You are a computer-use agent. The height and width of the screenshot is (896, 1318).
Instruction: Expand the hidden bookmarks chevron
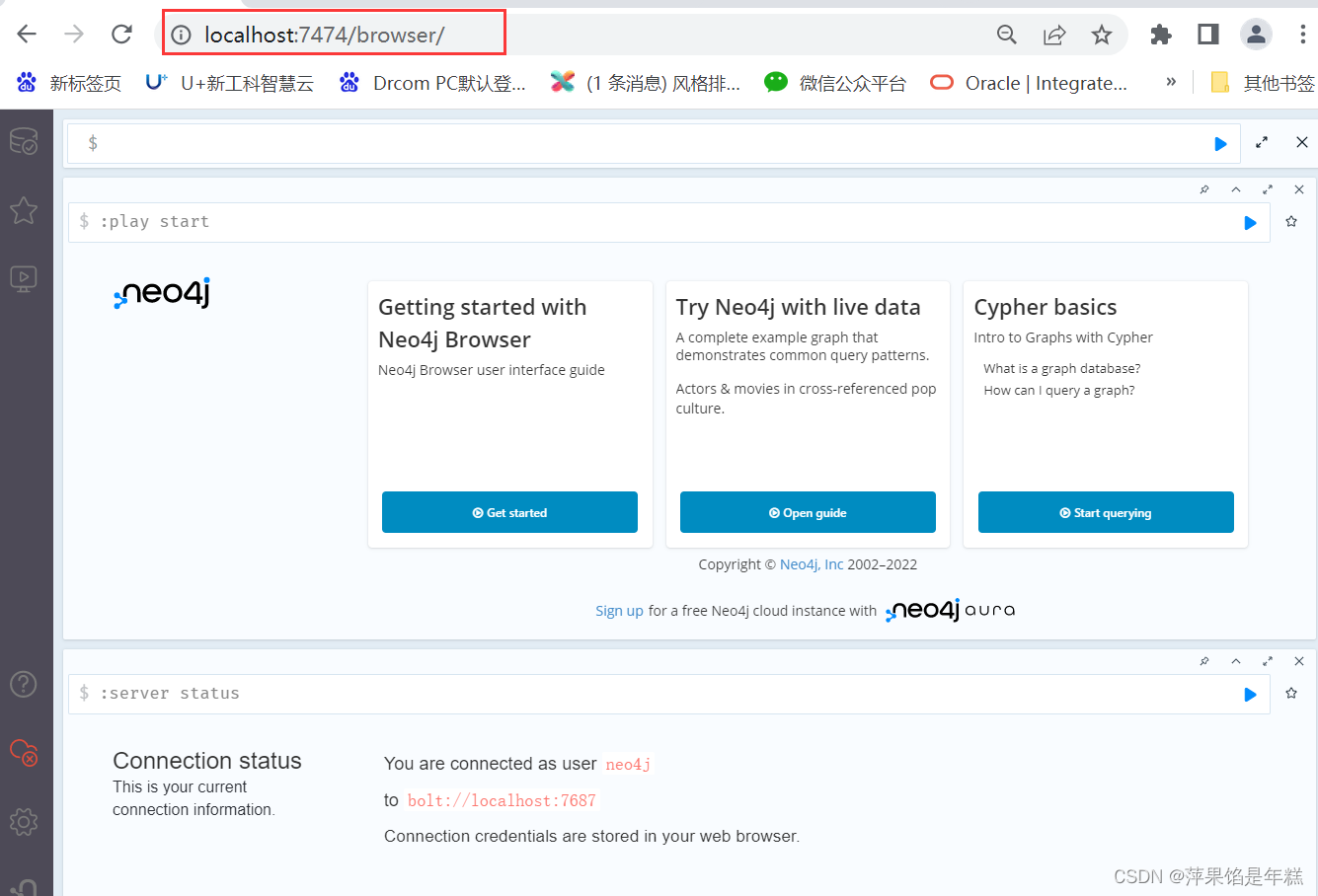click(1171, 82)
